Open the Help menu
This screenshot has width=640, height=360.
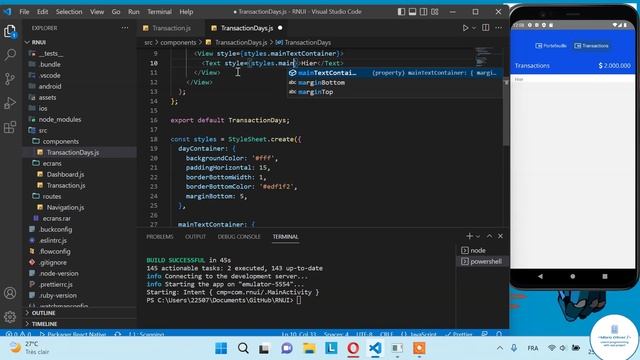tap(186, 12)
